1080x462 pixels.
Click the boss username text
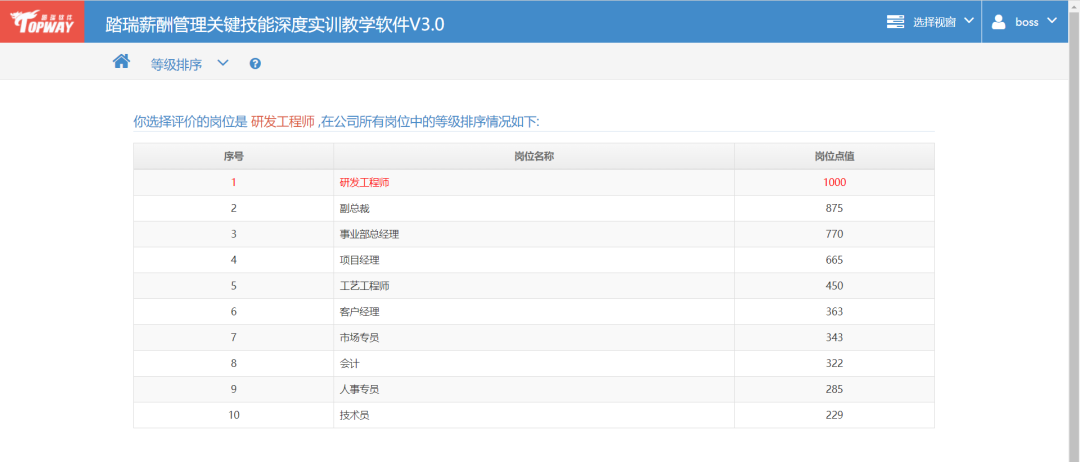point(1027,22)
